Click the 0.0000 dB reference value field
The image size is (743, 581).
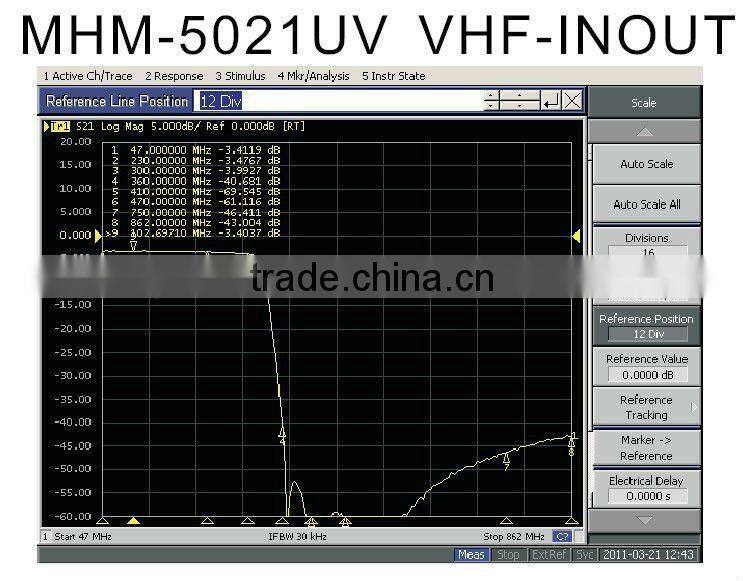pyautogui.click(x=648, y=375)
